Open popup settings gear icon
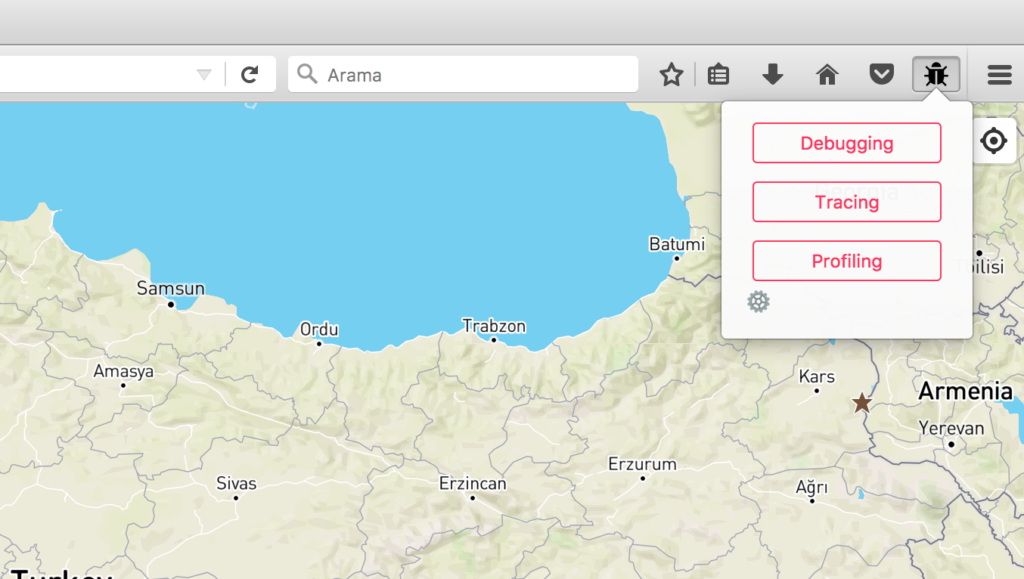 click(758, 302)
